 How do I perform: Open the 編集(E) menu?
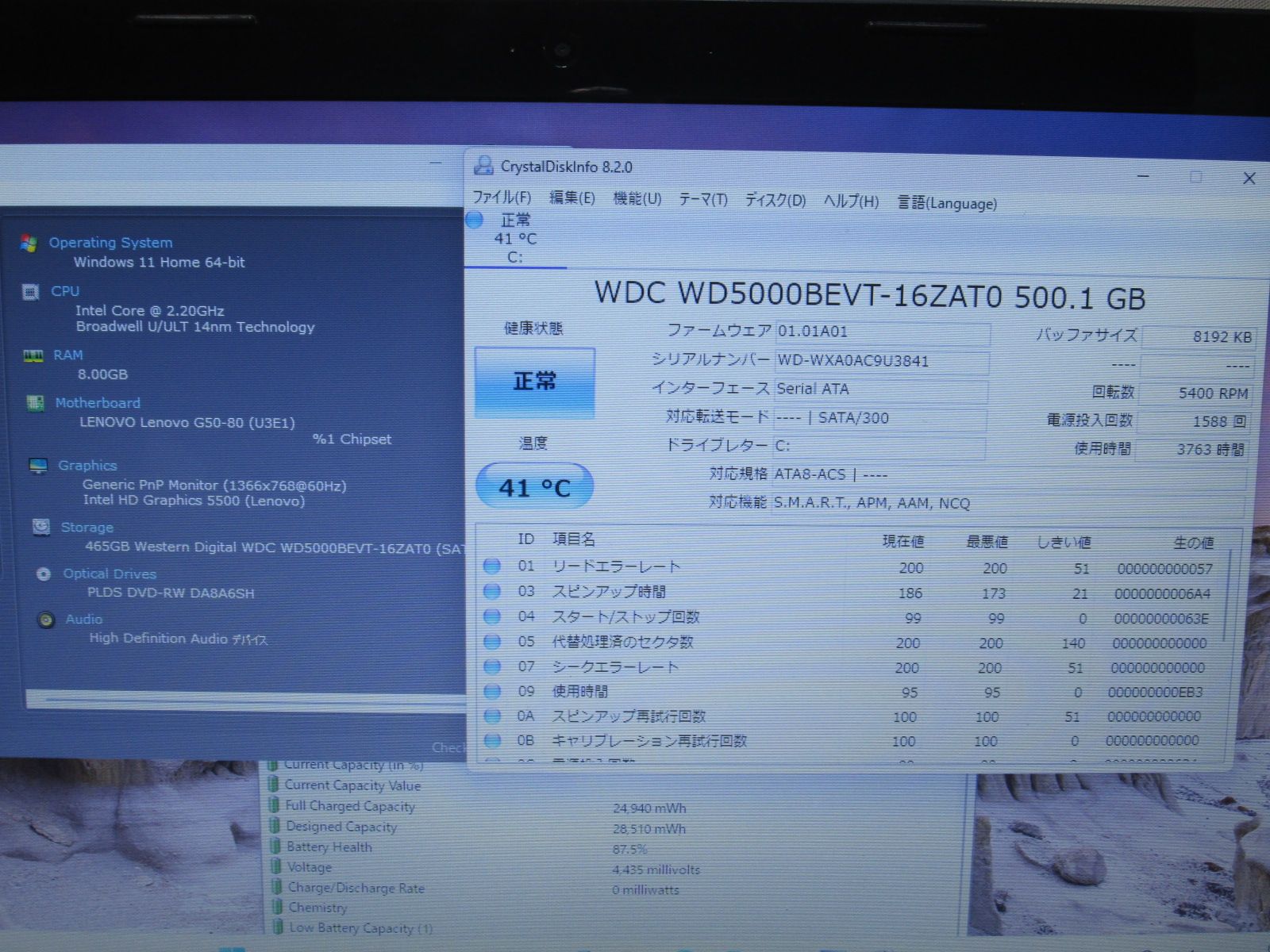tap(571, 198)
